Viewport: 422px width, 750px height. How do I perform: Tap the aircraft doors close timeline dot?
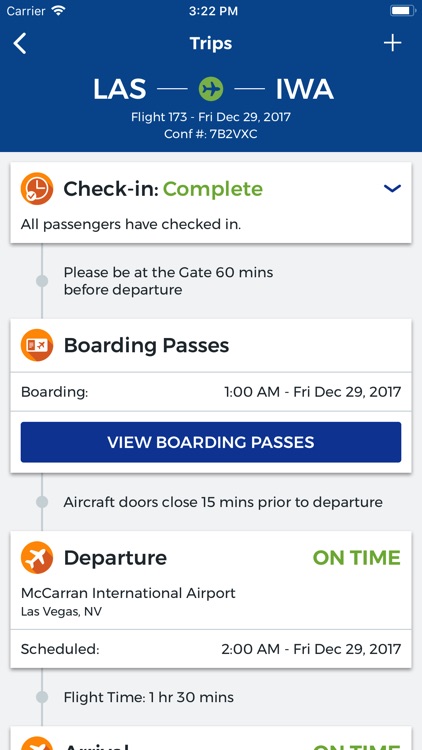coord(42,502)
